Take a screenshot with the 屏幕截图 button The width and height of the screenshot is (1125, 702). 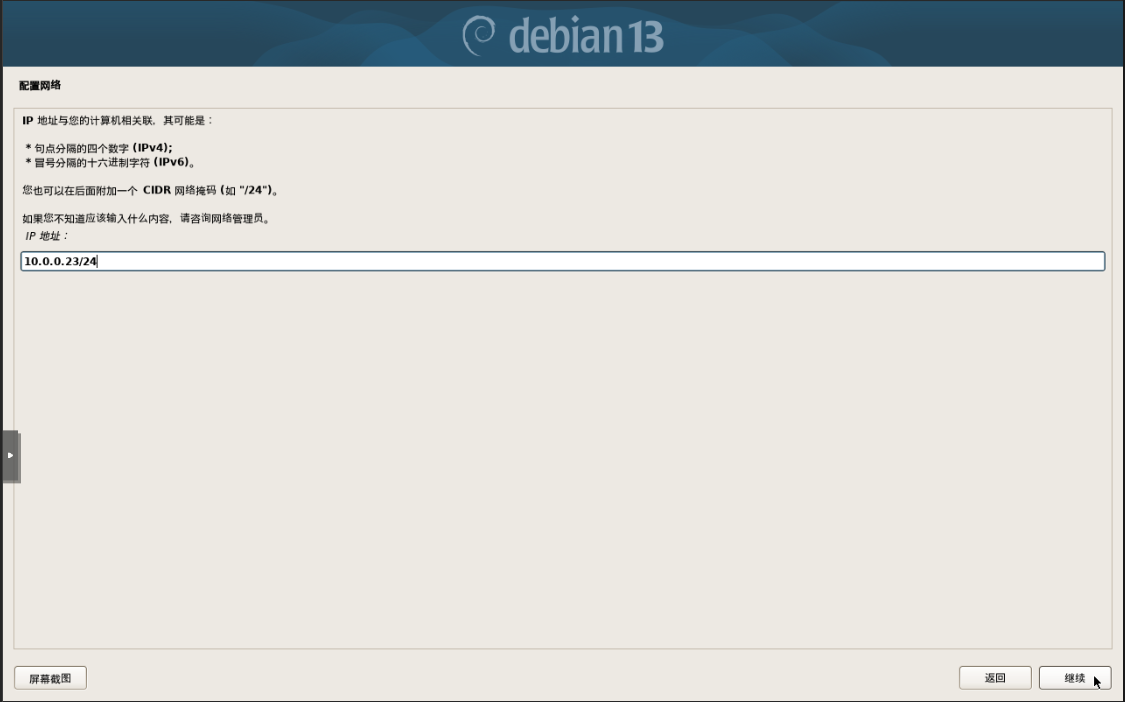(x=50, y=678)
